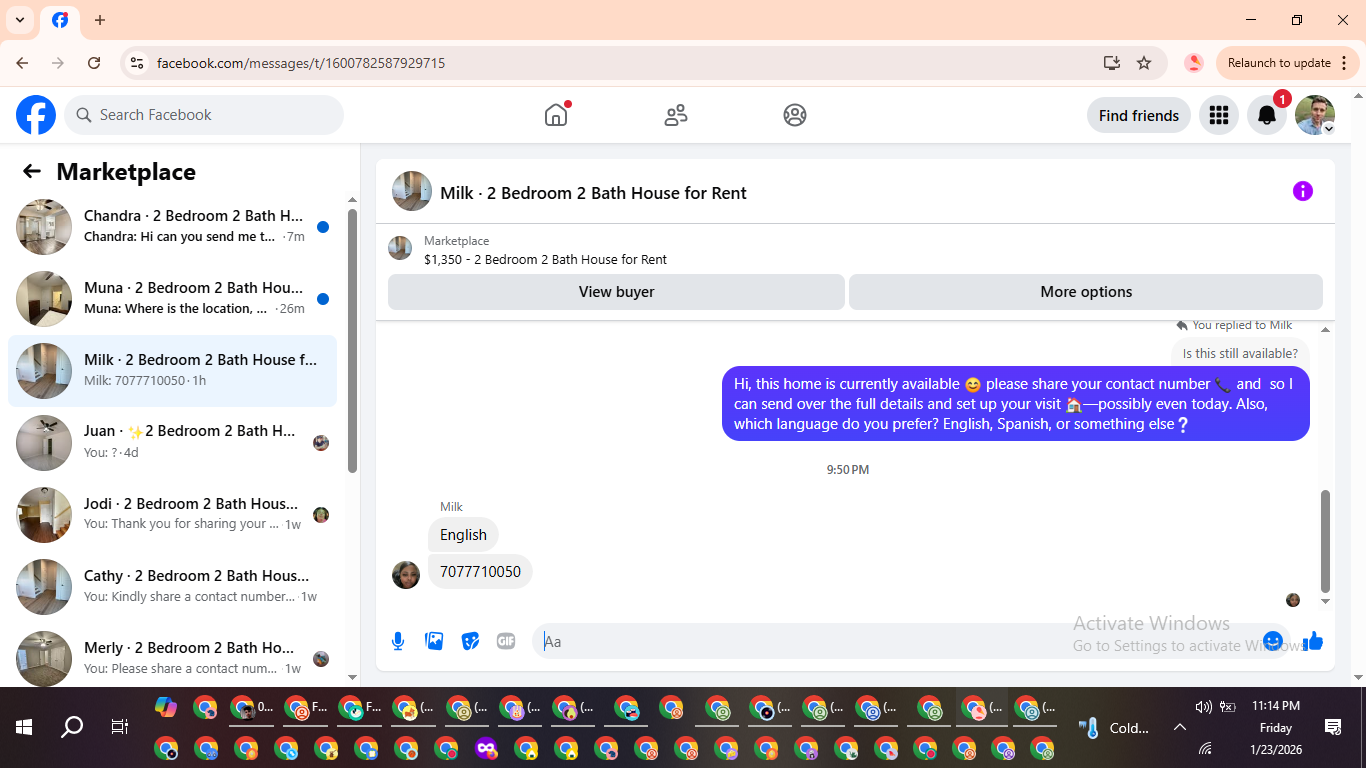Open the Chandra conversation
This screenshot has height=768, width=1366.
pos(173,227)
